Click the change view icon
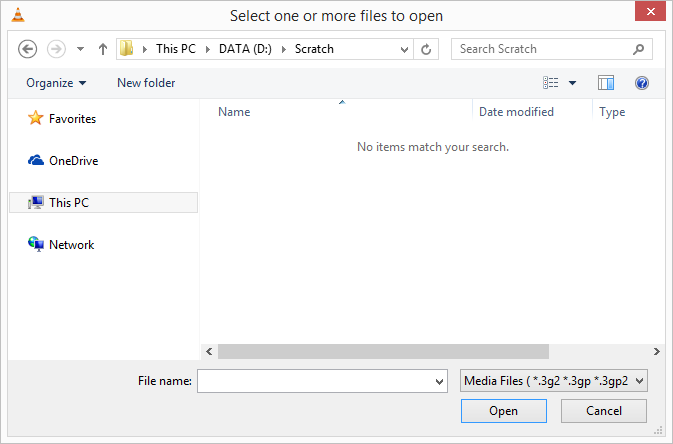673x444 pixels. pos(550,83)
